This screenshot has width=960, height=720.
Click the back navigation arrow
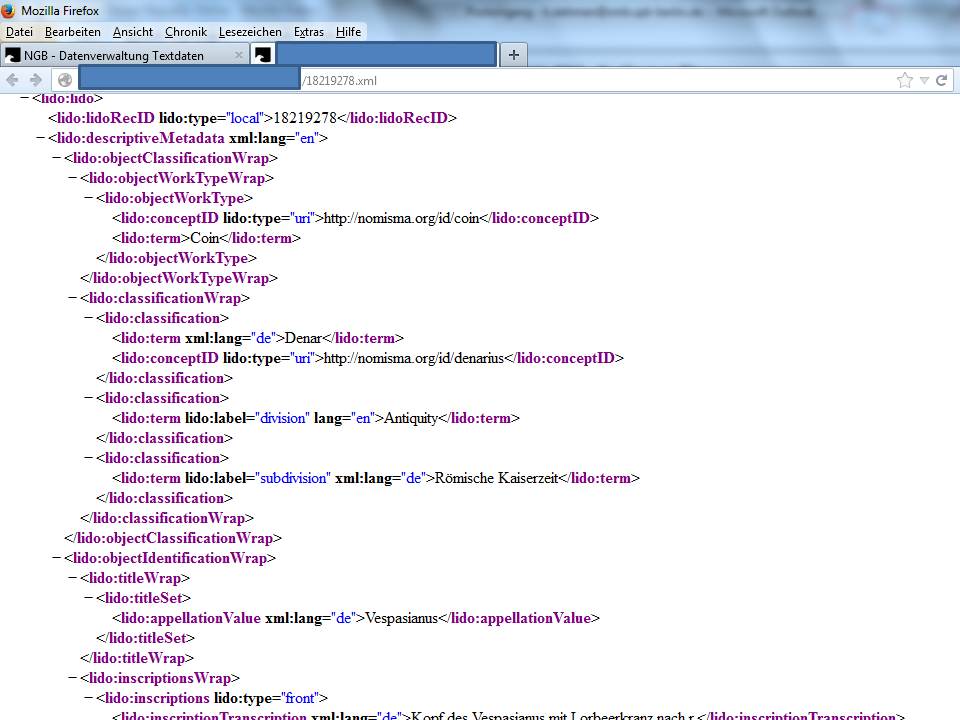(13, 80)
